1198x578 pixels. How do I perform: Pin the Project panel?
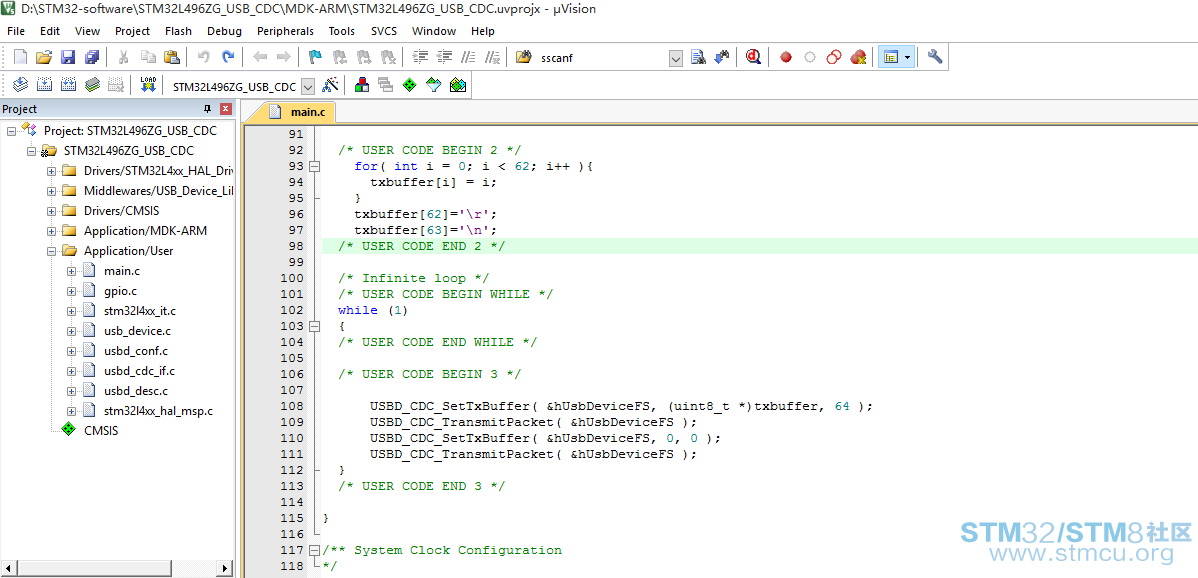[x=207, y=109]
